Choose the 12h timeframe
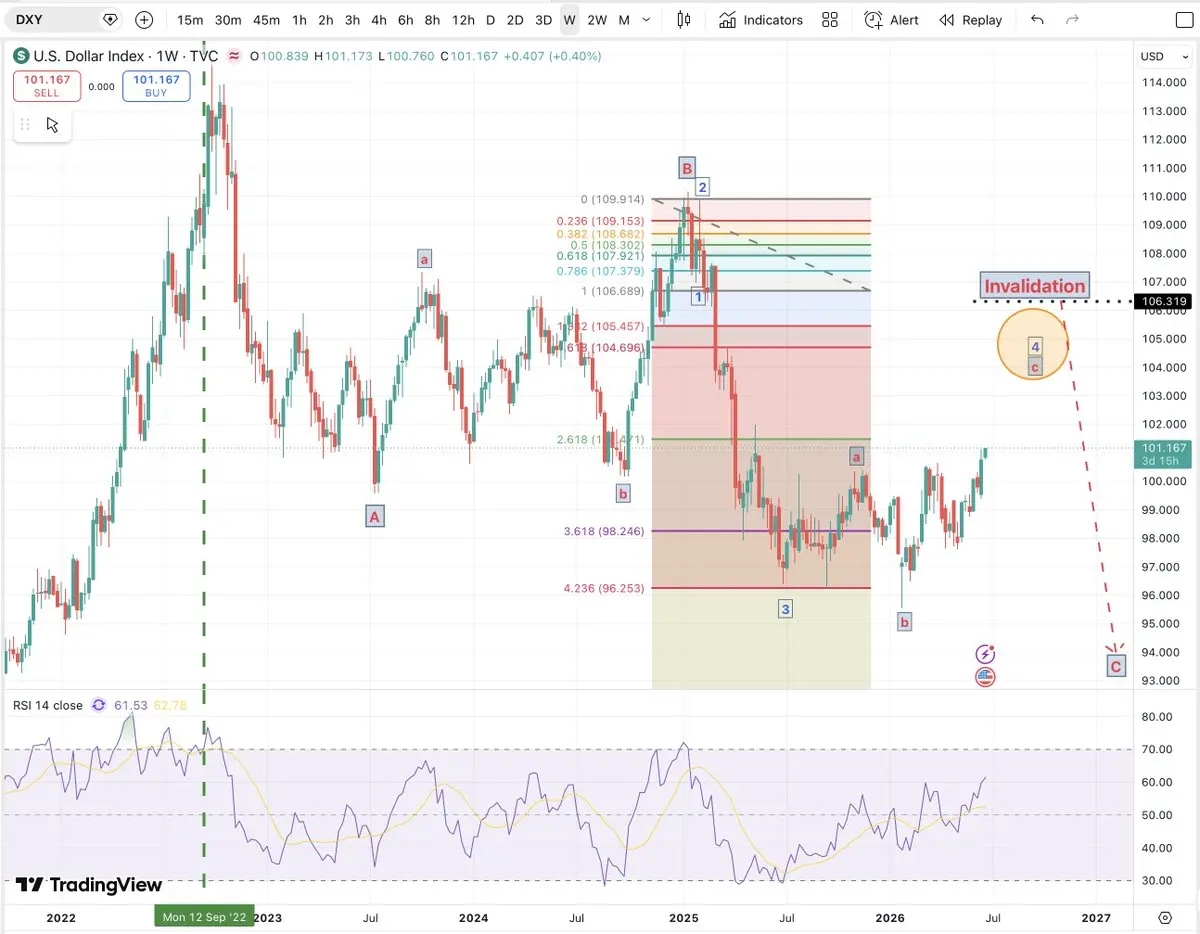This screenshot has width=1200, height=934. point(463,19)
